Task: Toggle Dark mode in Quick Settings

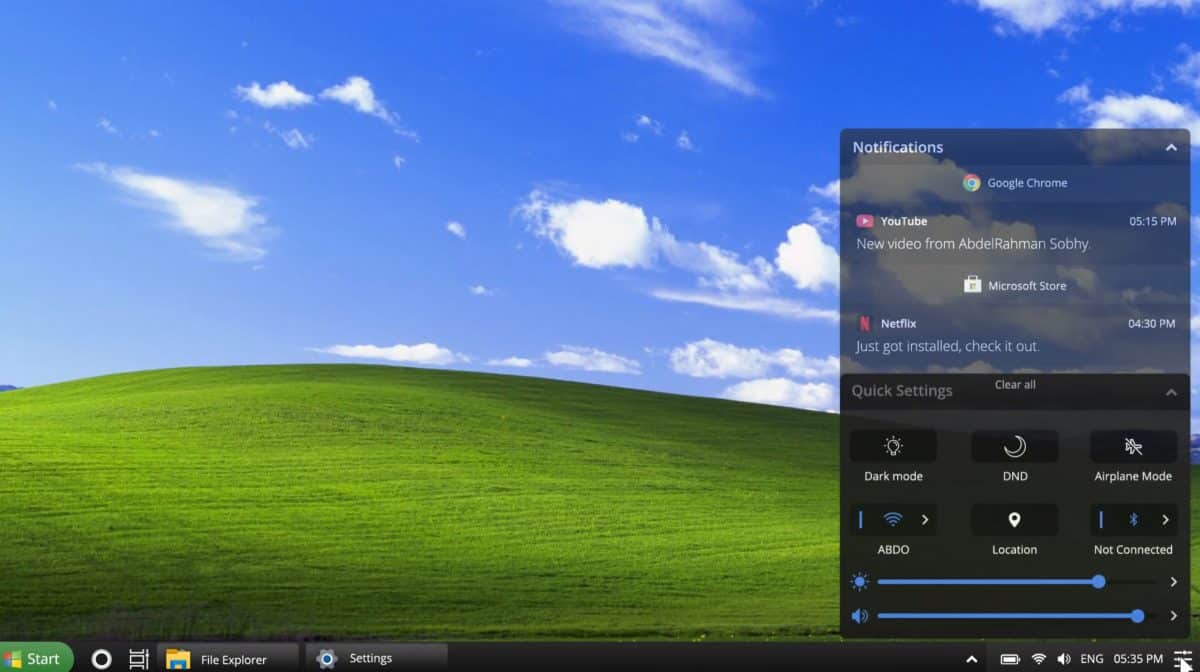Action: pos(893,446)
